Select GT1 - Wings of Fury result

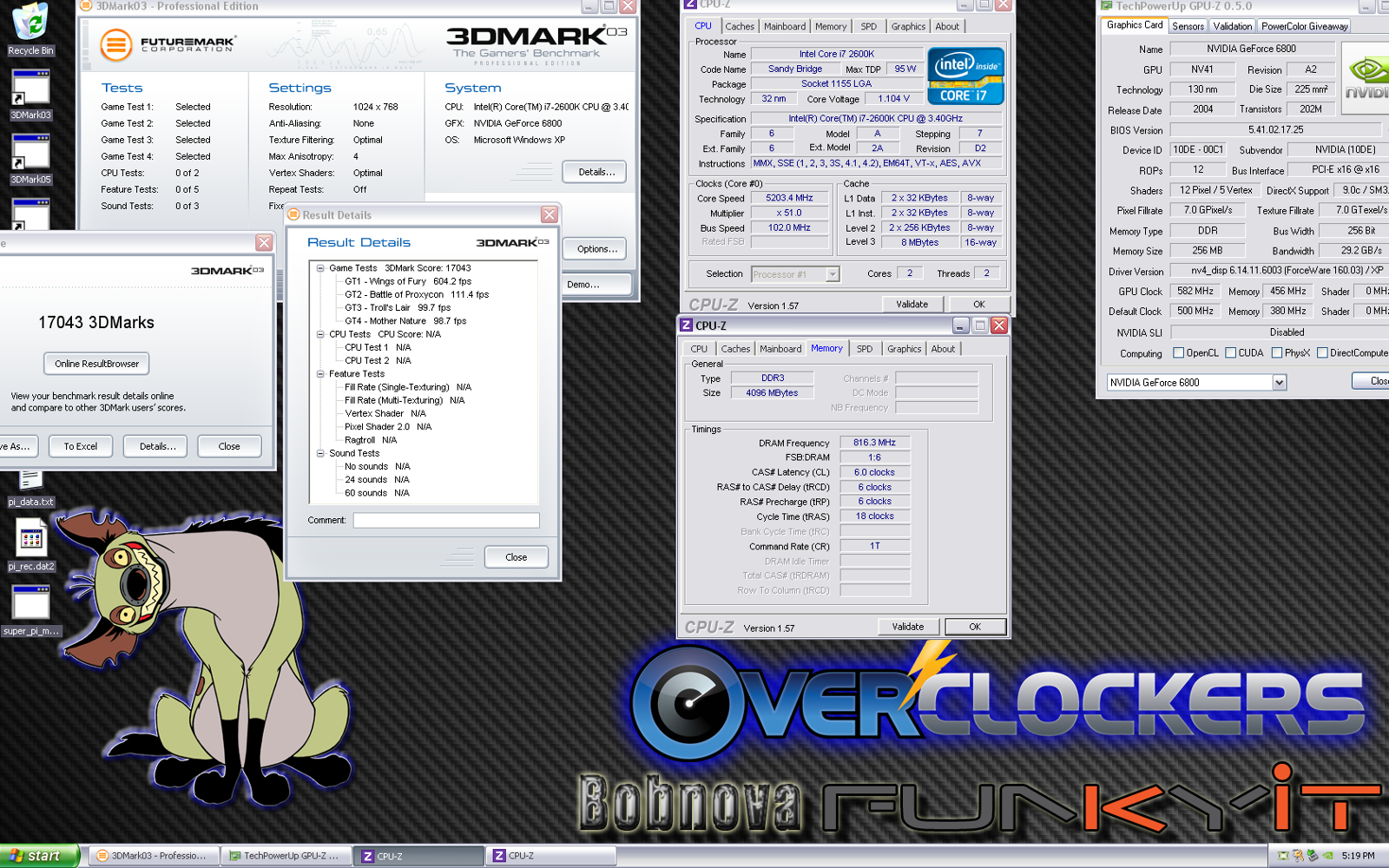click(x=407, y=281)
